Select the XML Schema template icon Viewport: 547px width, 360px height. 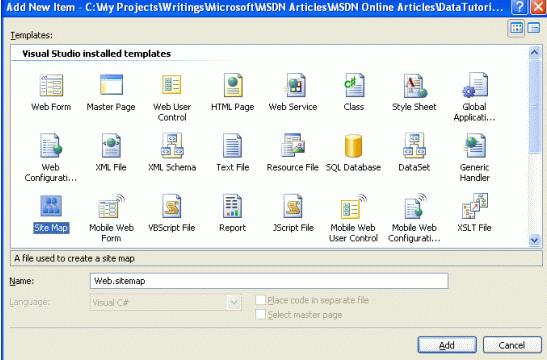pos(172,145)
